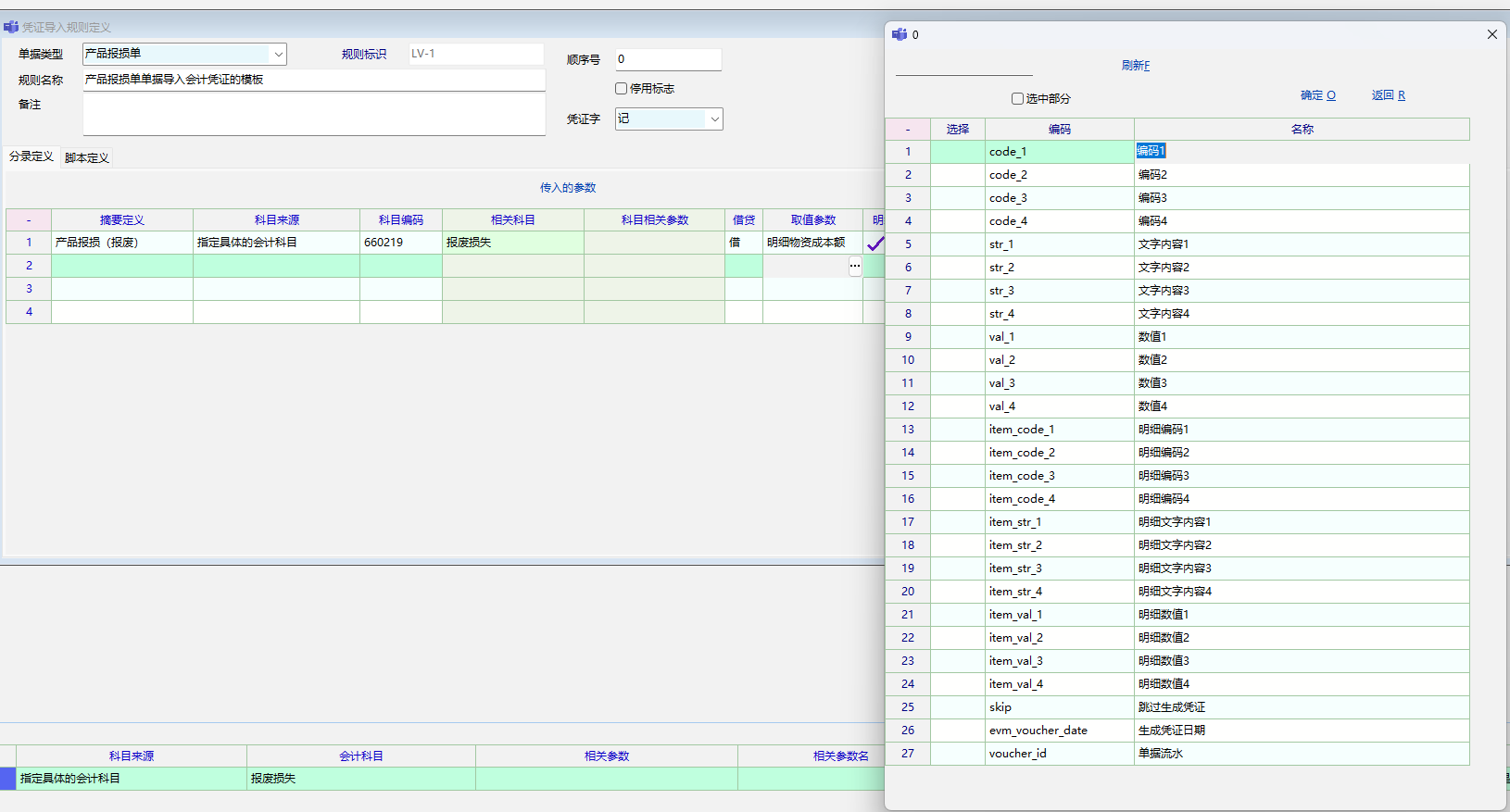
Task: Click the 摘要定义 column header
Action: (121, 220)
